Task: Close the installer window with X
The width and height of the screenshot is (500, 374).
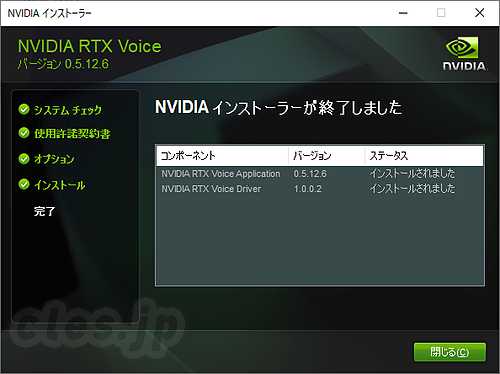Action: 479,13
